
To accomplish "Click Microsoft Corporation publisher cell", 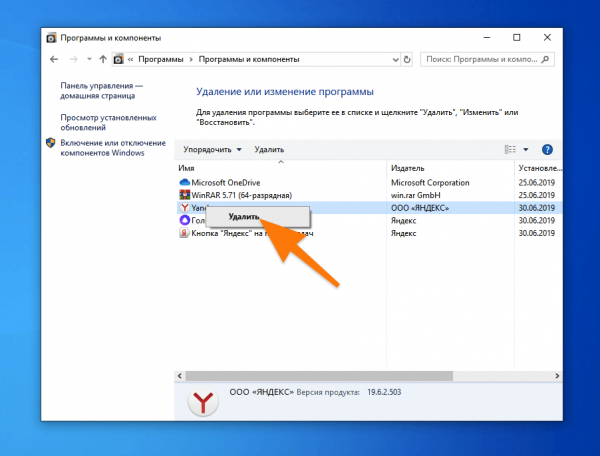I will point(430,183).
